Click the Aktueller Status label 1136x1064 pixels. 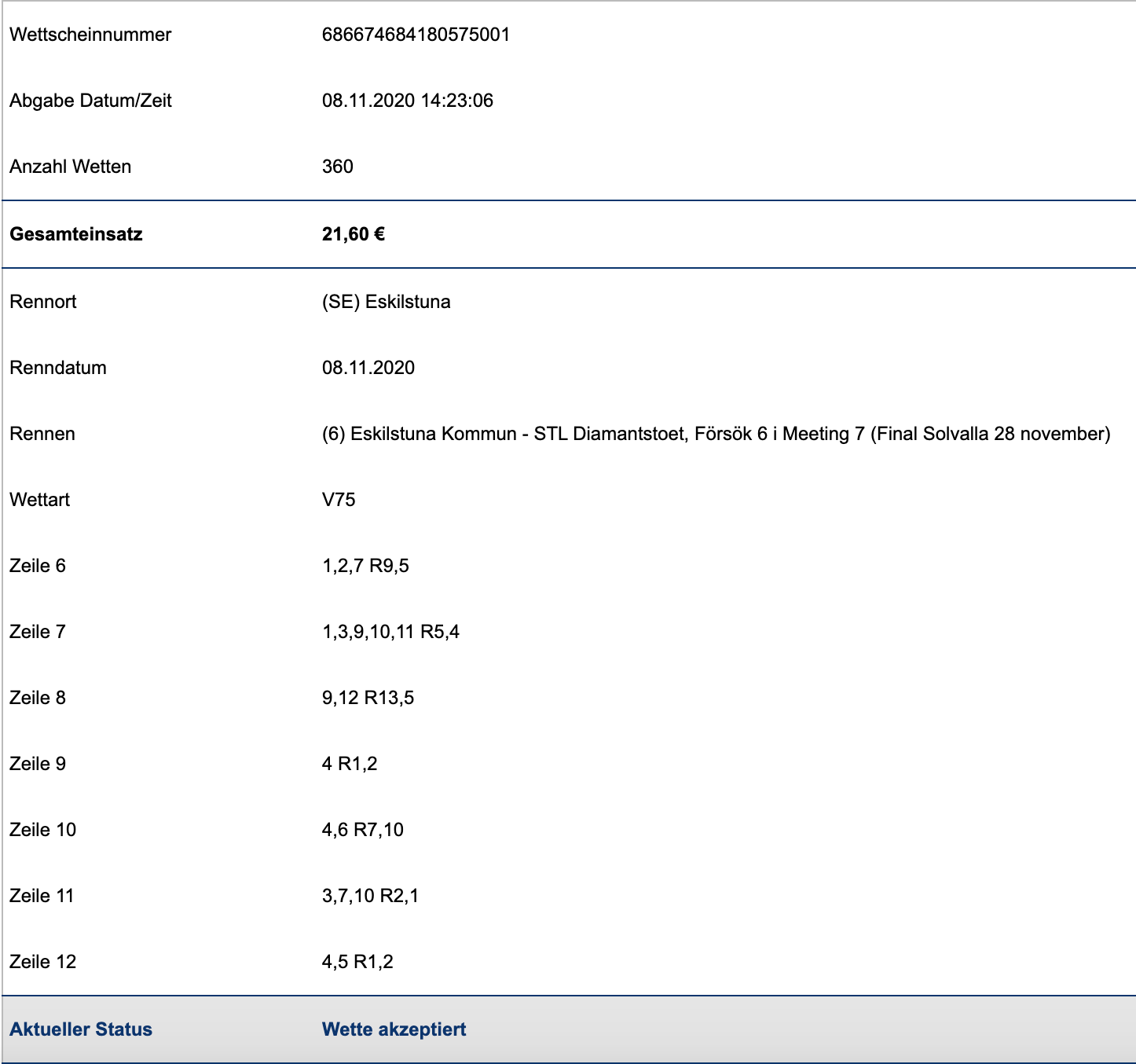81,1029
